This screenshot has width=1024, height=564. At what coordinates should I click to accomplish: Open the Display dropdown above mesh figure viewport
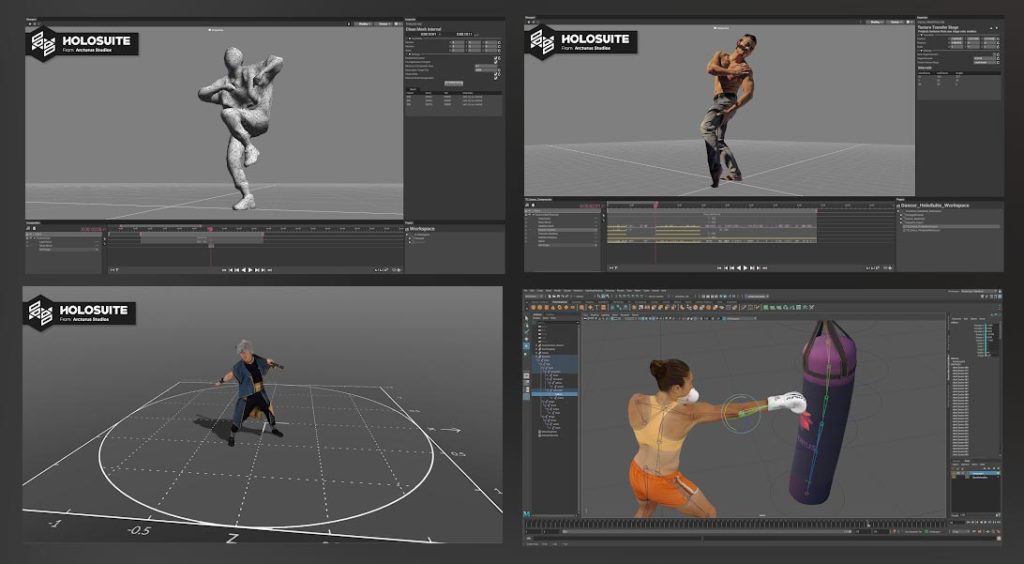coord(364,24)
